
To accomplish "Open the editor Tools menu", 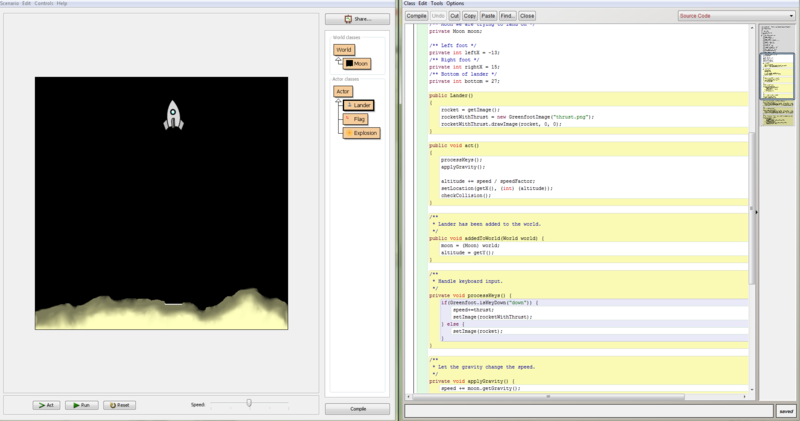I will pos(436,4).
